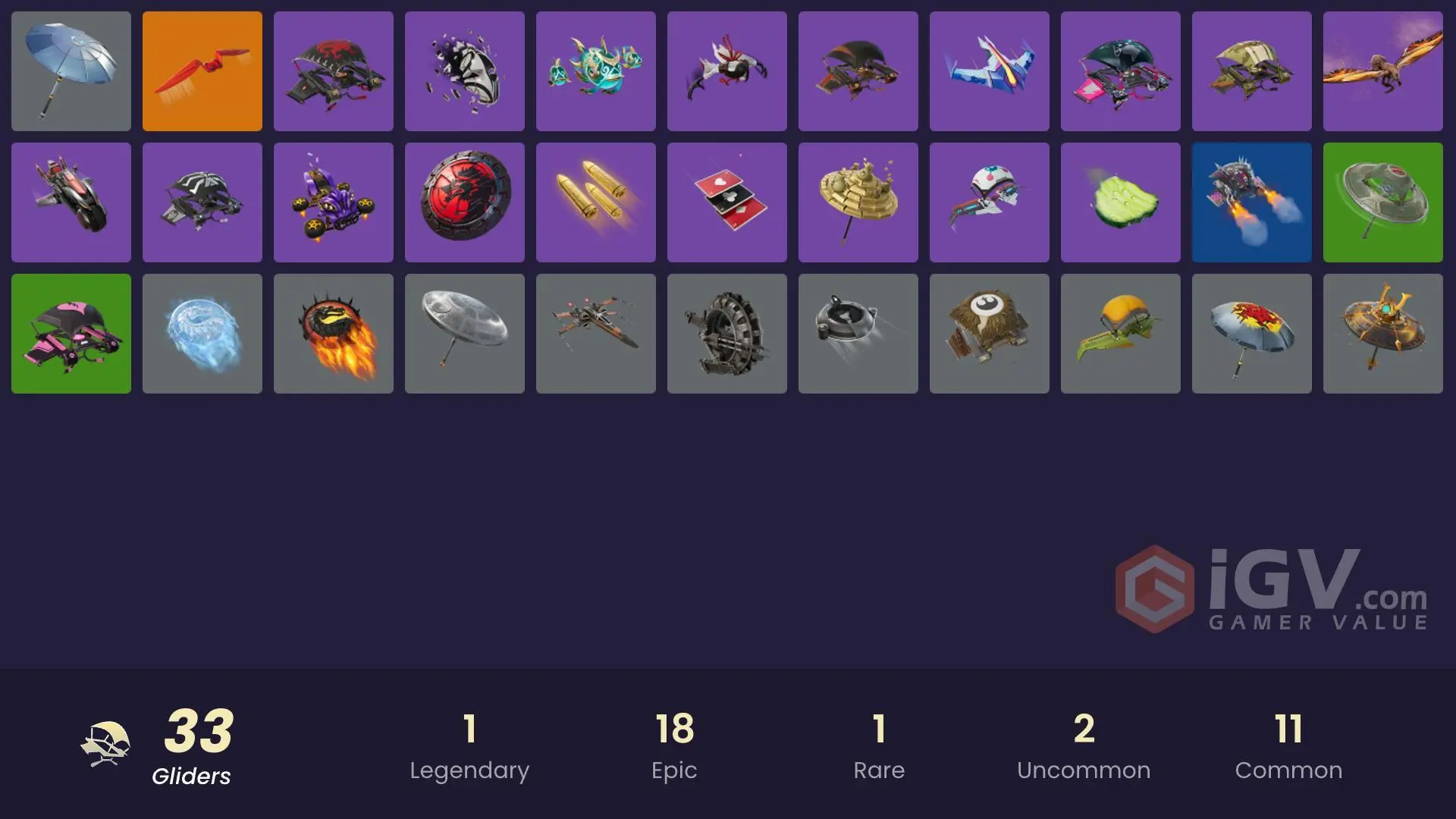
Task: Click the furry one-eyed hut glider
Action: (990, 334)
